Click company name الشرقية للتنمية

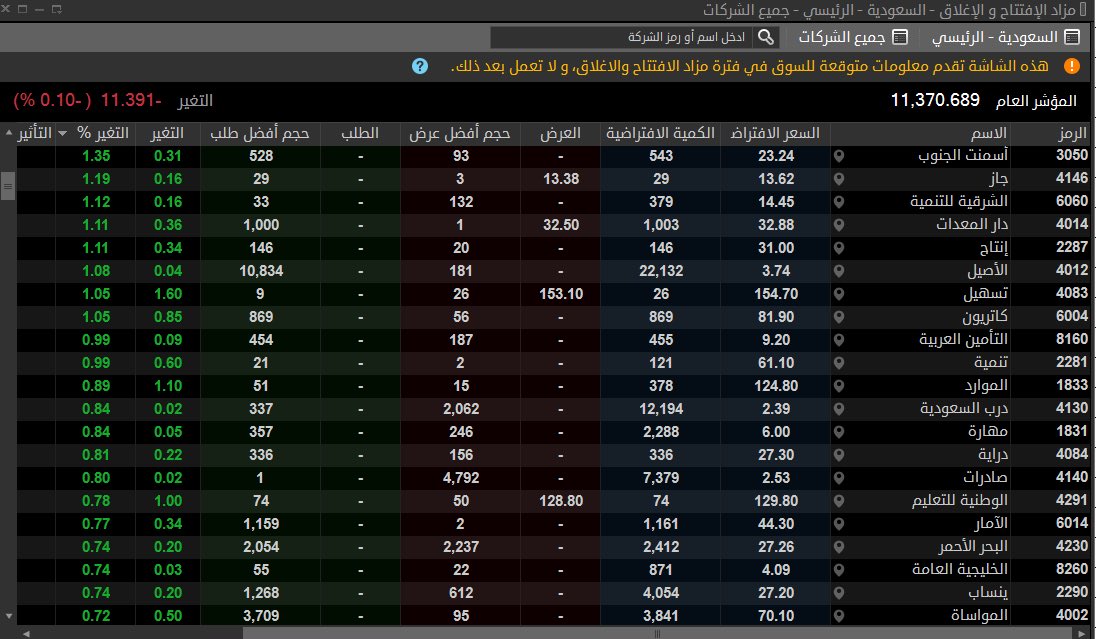pyautogui.click(x=959, y=201)
